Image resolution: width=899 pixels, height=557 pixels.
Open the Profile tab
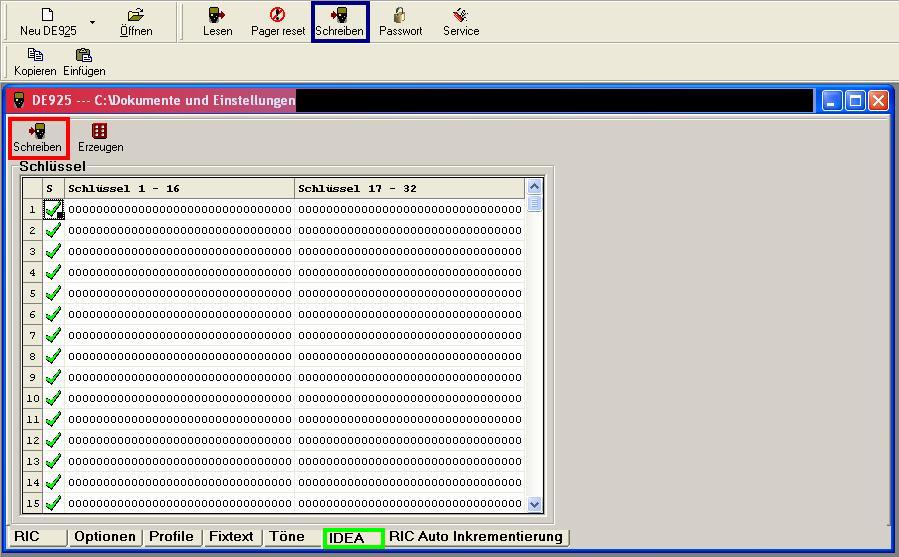coord(171,537)
